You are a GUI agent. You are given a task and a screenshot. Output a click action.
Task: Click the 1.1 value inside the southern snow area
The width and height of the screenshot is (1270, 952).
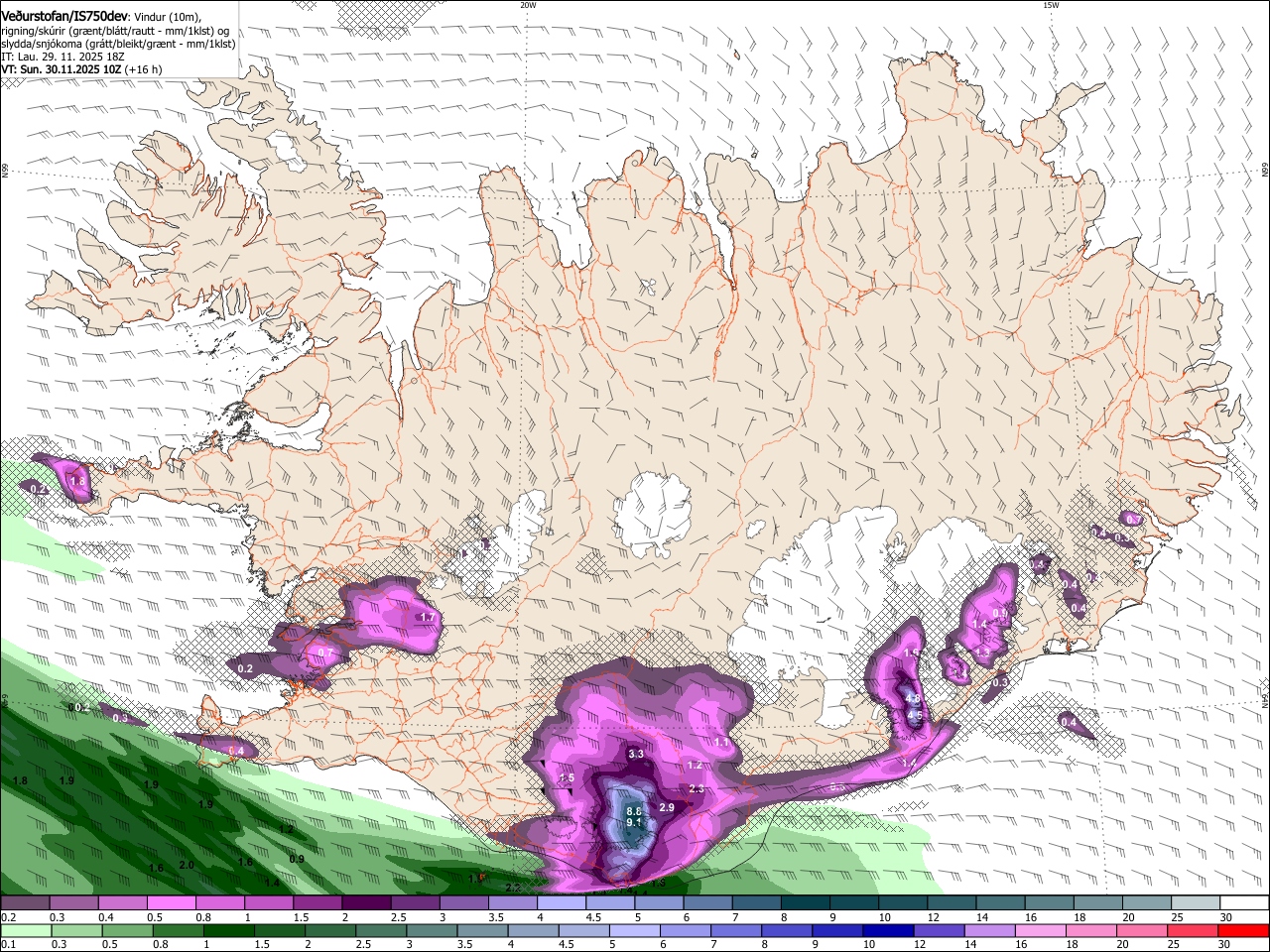pyautogui.click(x=721, y=742)
